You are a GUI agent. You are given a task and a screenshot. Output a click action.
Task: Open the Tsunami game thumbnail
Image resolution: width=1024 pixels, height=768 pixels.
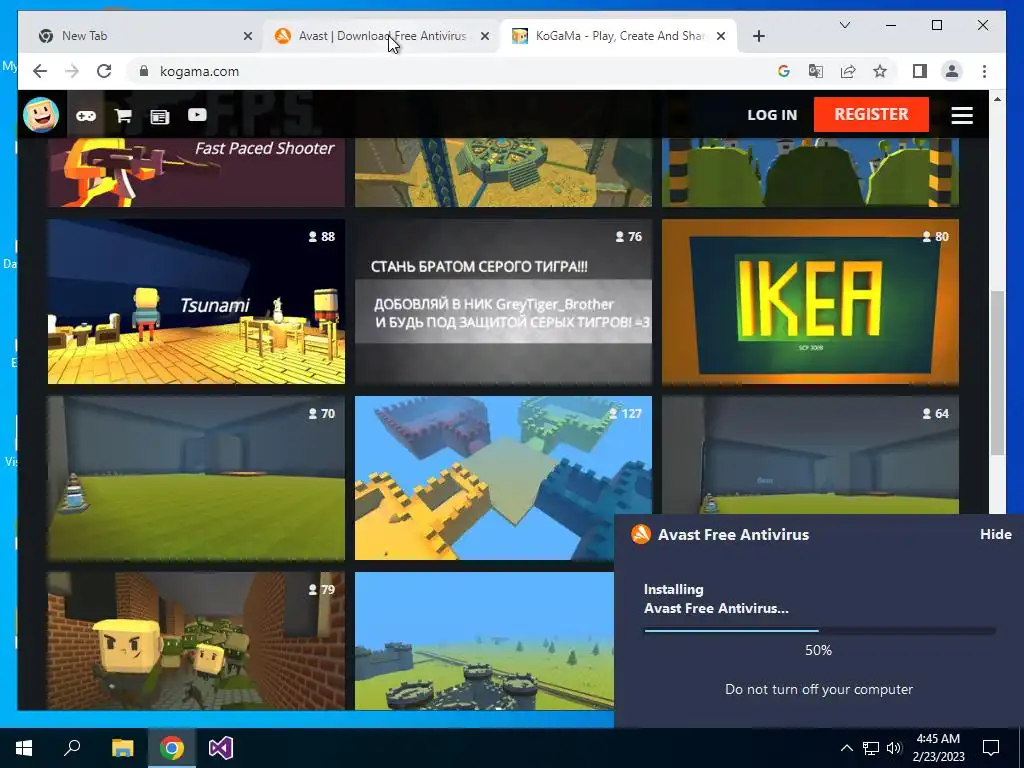coord(196,302)
